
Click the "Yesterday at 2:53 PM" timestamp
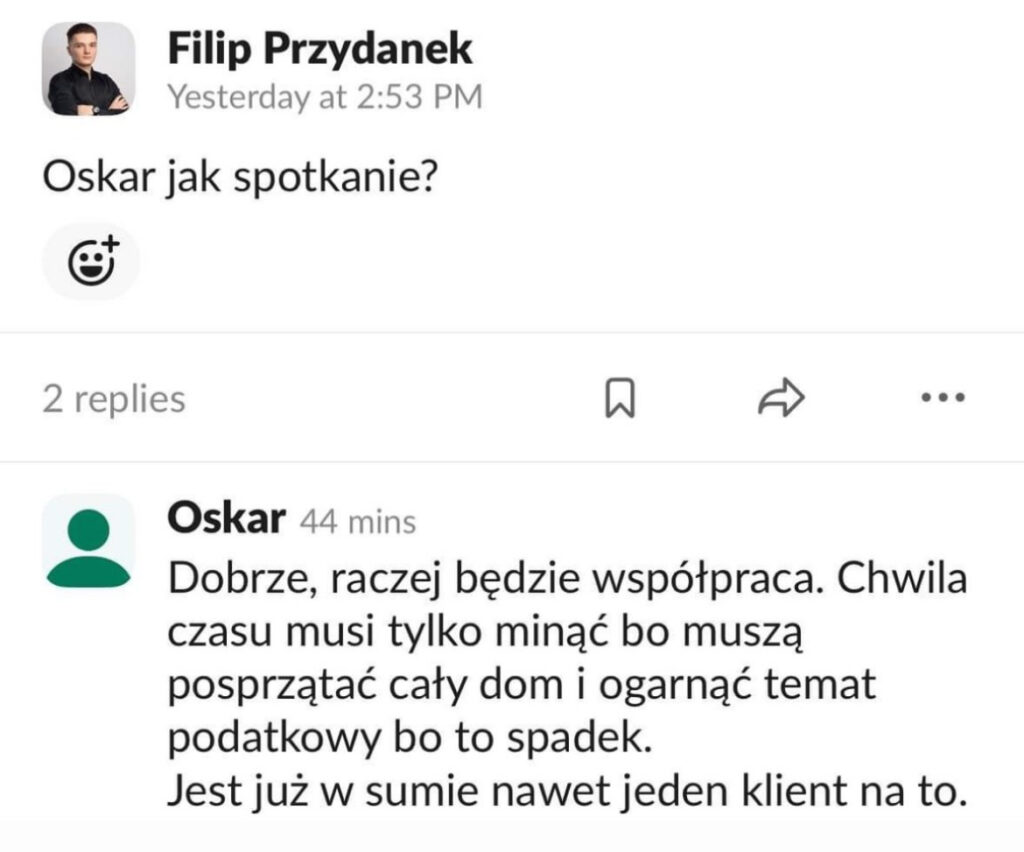point(324,97)
